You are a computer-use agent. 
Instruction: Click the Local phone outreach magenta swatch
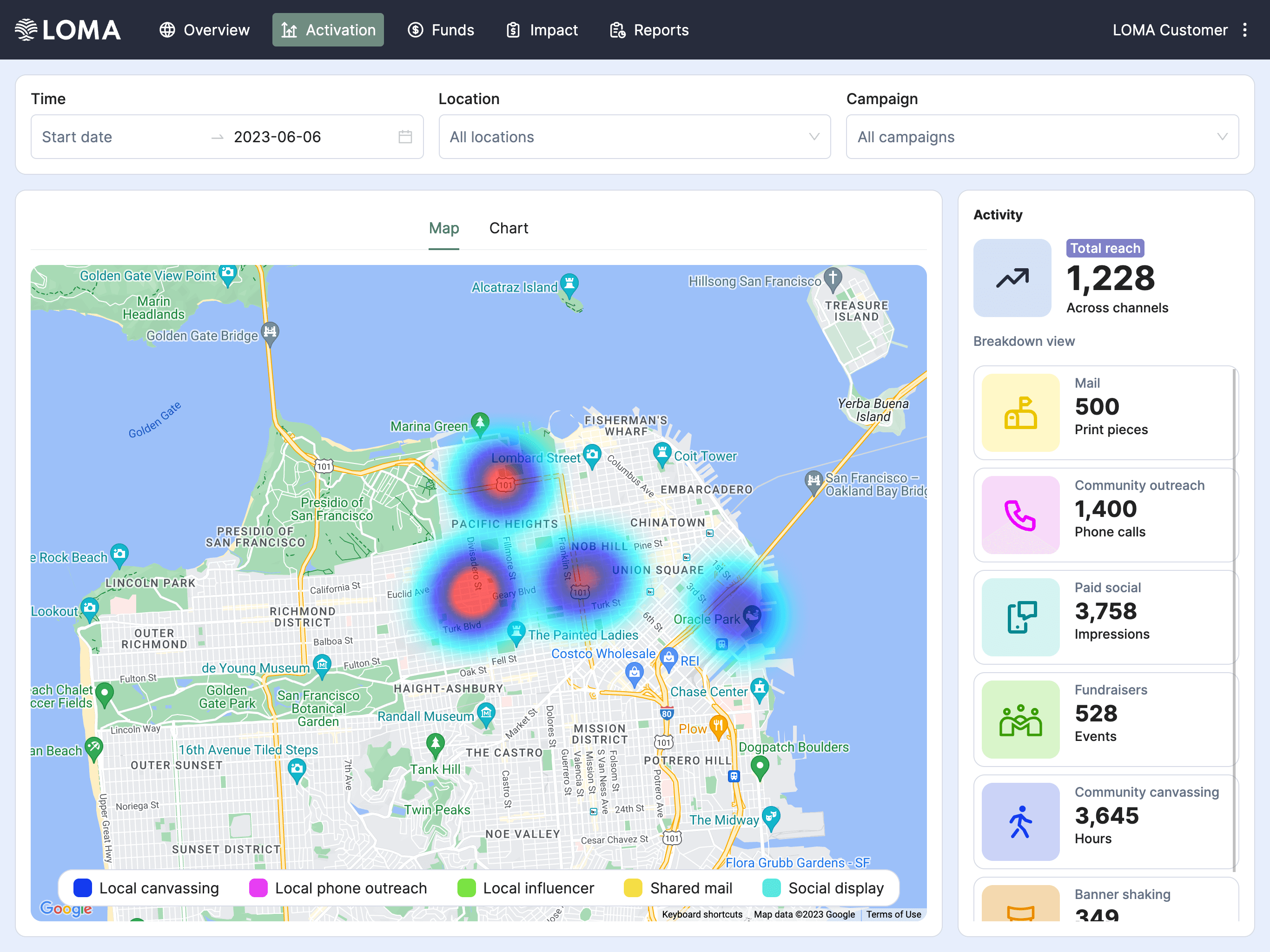[258, 888]
